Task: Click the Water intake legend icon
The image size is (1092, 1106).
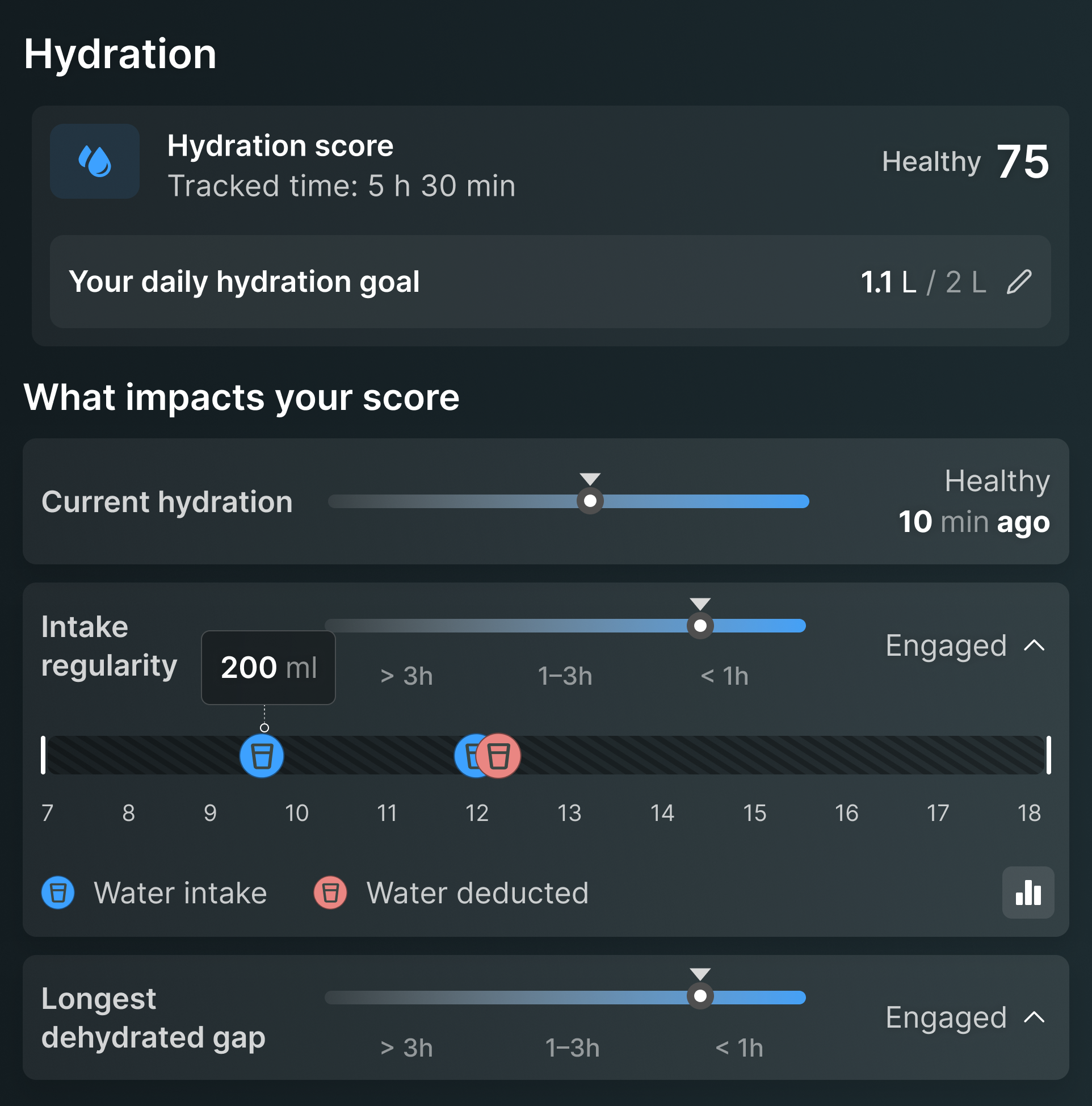Action: click(58, 893)
